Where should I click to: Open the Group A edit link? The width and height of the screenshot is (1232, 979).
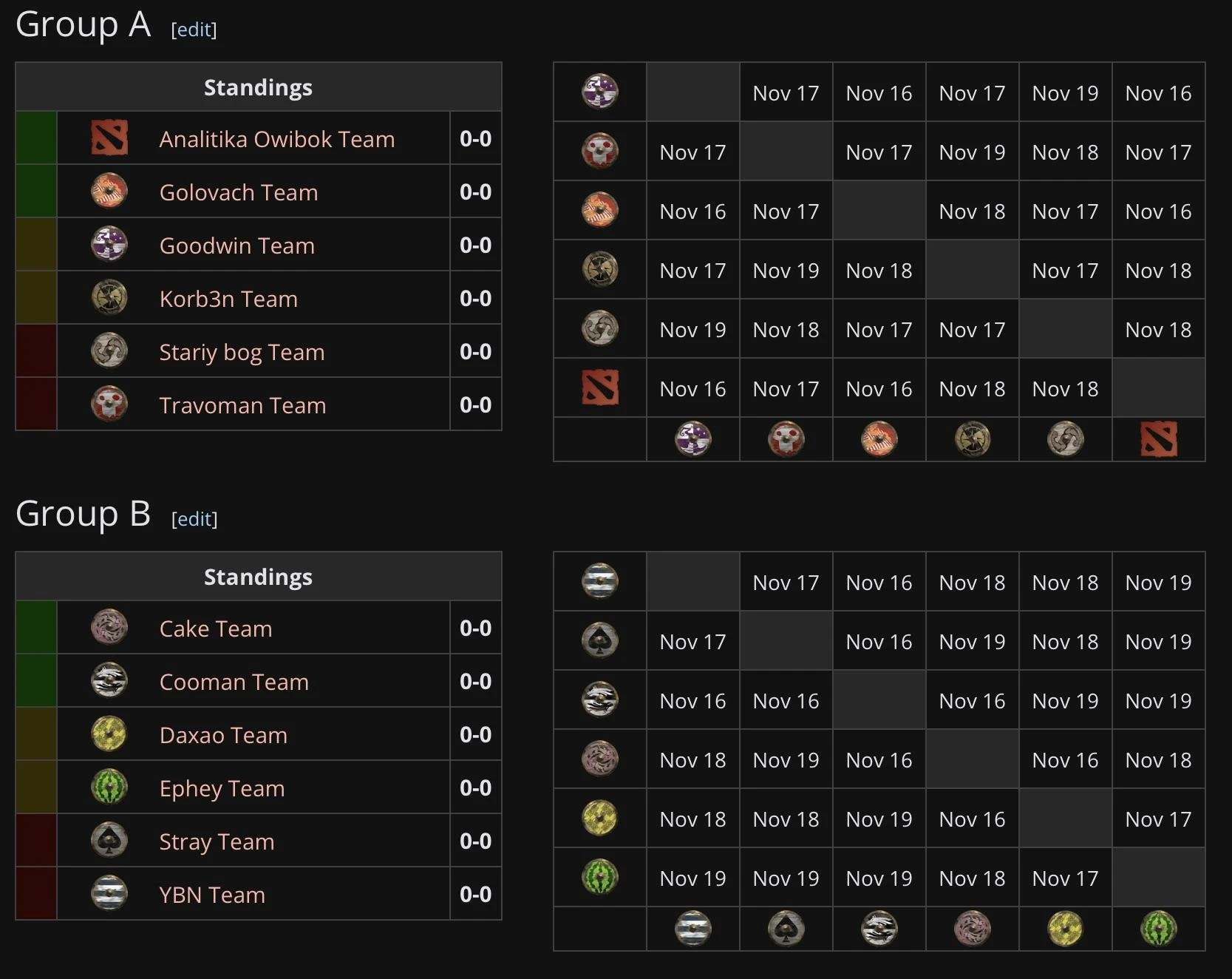(194, 30)
